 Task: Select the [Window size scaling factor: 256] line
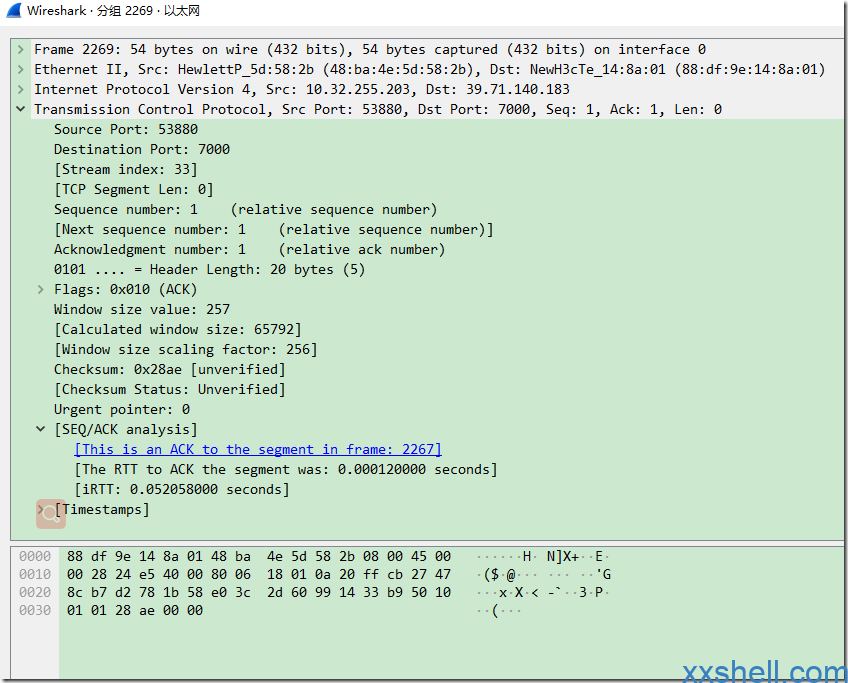tap(186, 350)
